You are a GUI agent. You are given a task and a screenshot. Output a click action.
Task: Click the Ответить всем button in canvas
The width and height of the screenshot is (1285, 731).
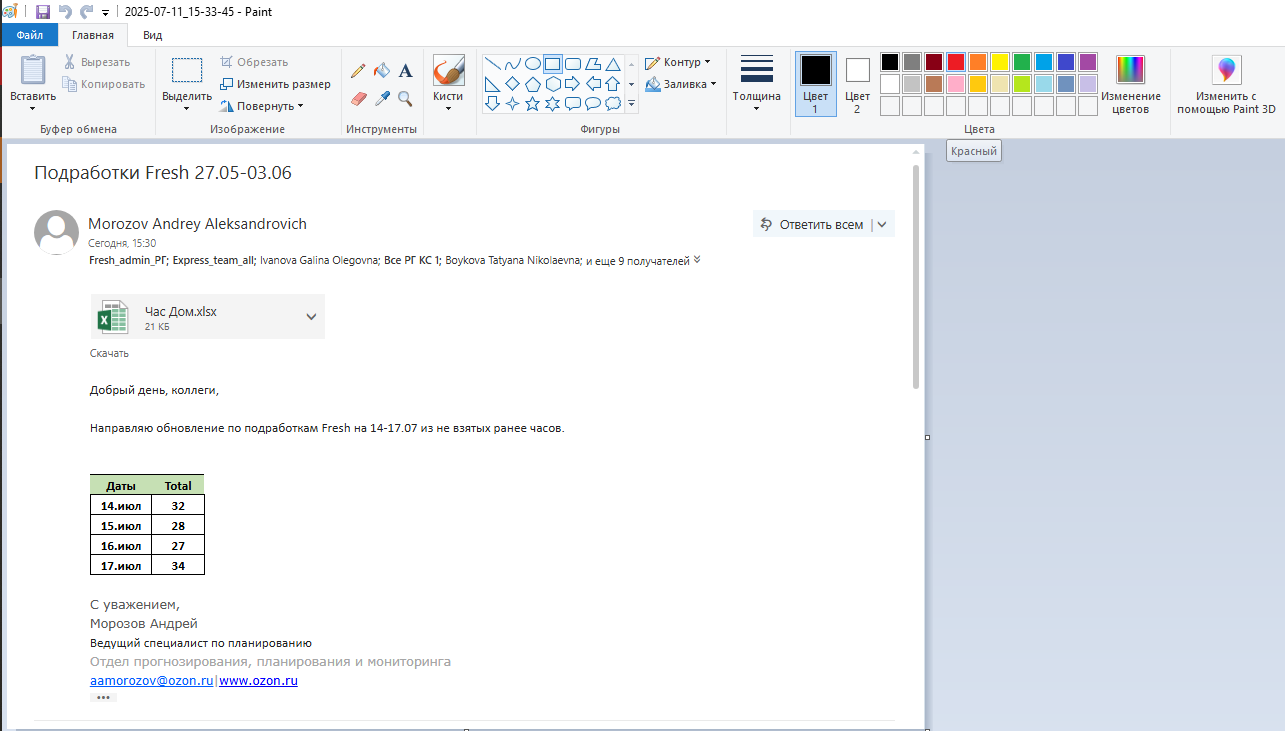coord(811,224)
